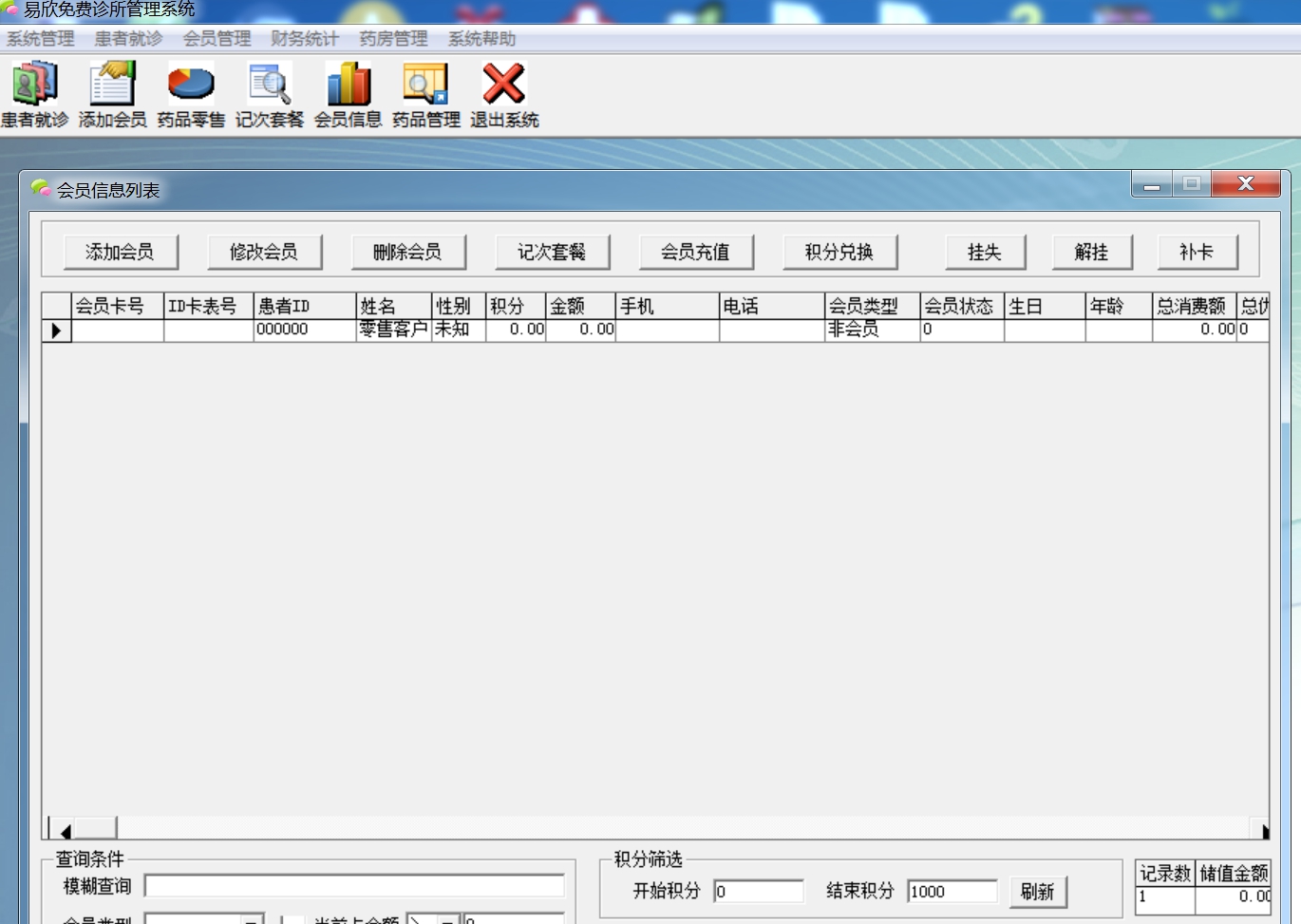The image size is (1301, 924).
Task: Click the 修改会员 button
Action: 265,251
